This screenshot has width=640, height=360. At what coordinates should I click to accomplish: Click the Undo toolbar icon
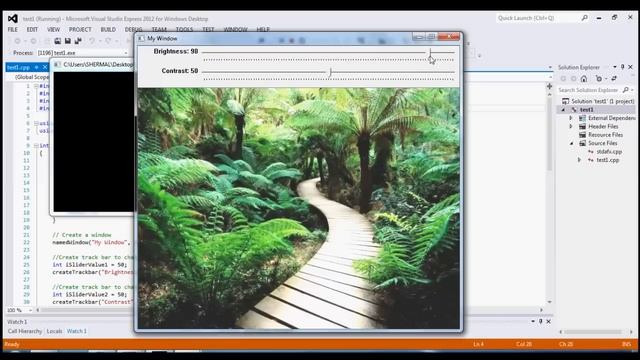[x=92, y=40]
